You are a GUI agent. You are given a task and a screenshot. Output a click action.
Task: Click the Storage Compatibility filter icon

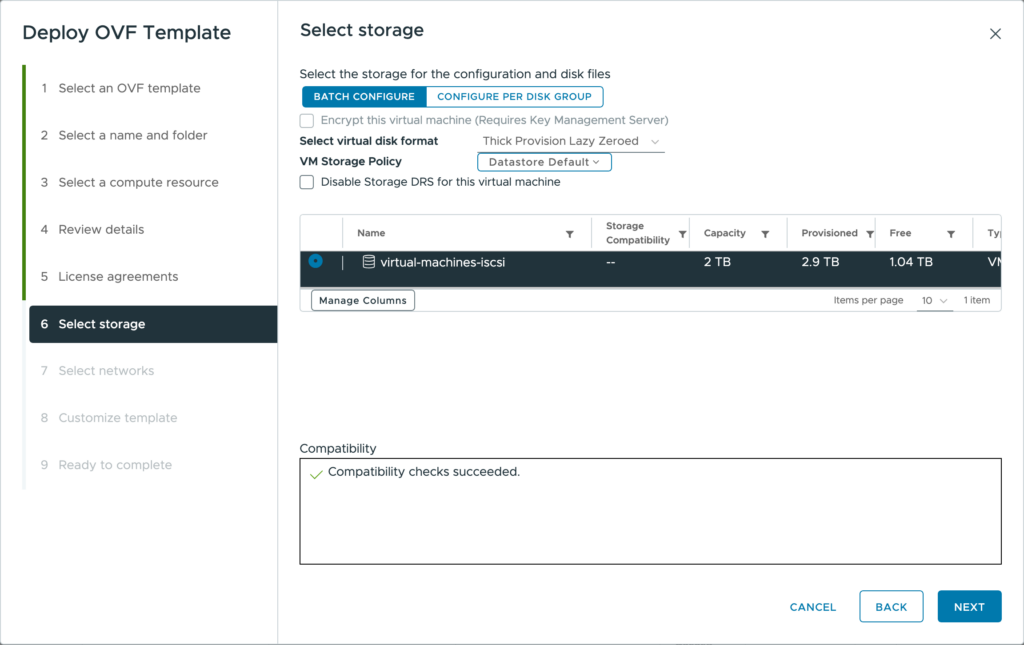click(683, 234)
